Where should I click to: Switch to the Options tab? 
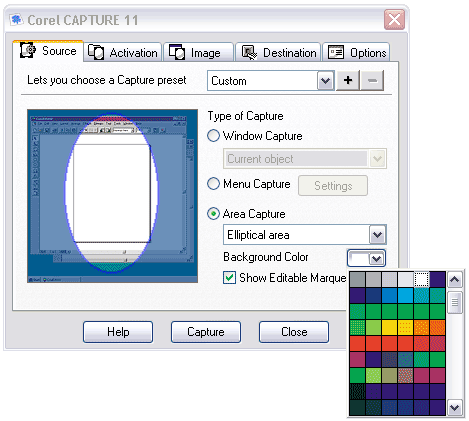[356, 52]
